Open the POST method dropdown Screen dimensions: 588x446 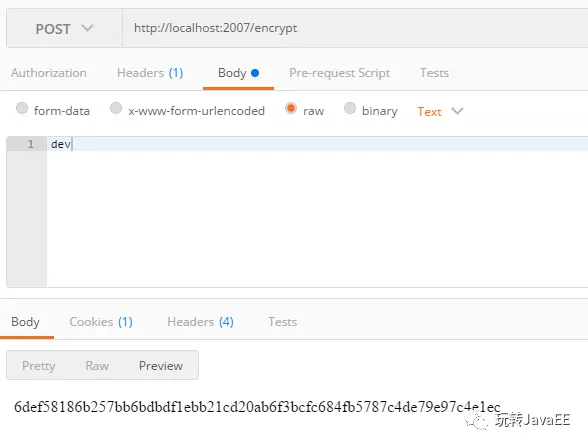pyautogui.click(x=64, y=29)
